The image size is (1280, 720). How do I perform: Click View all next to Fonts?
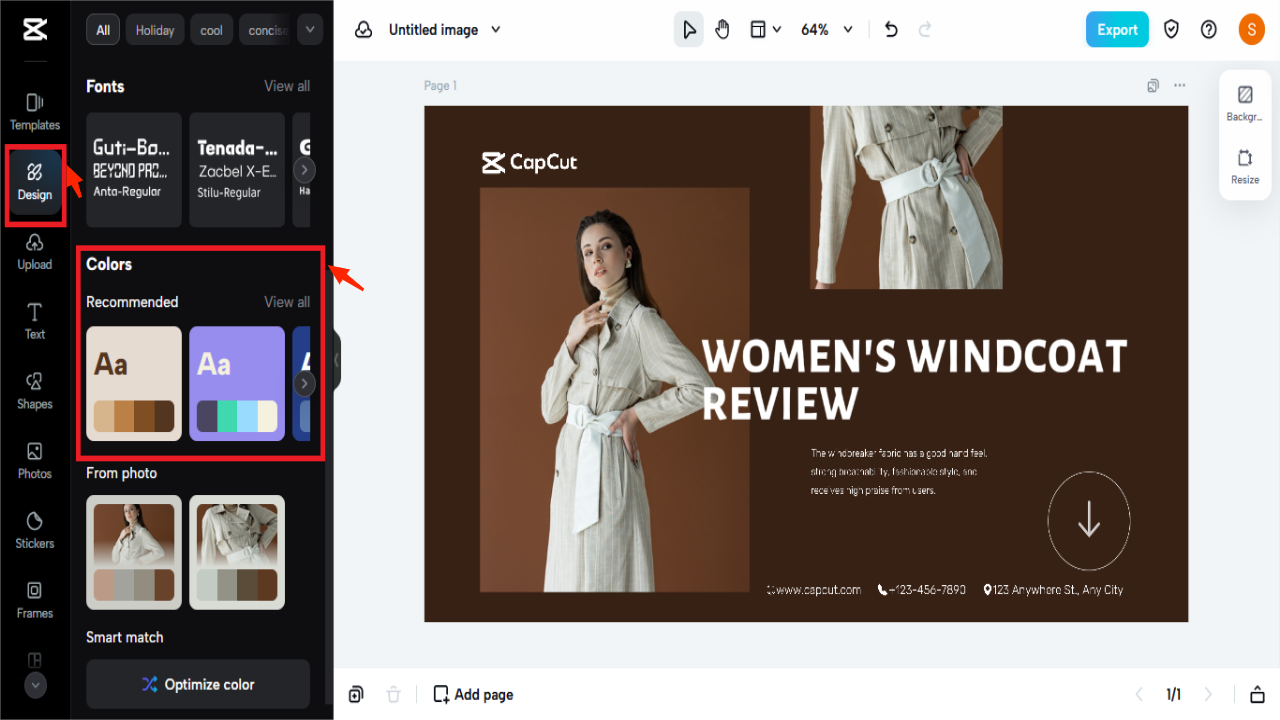[x=287, y=86]
